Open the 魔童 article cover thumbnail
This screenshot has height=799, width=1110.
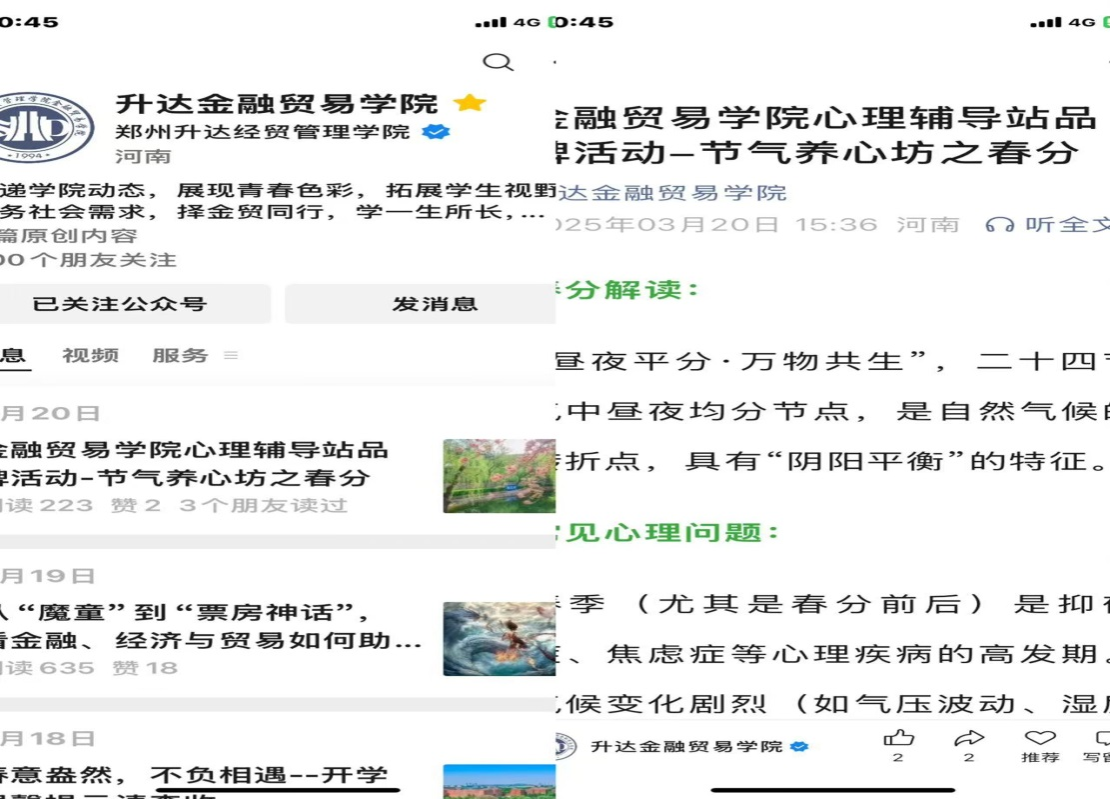[x=499, y=639]
